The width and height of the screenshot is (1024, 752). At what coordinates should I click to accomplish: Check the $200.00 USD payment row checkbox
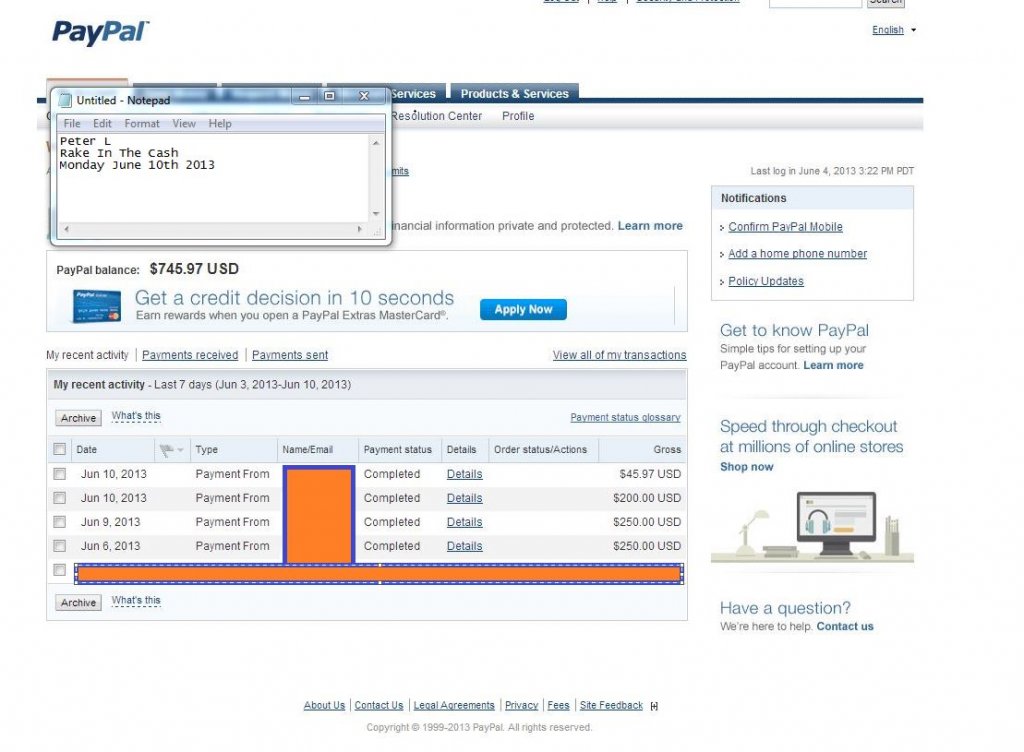tap(59, 498)
